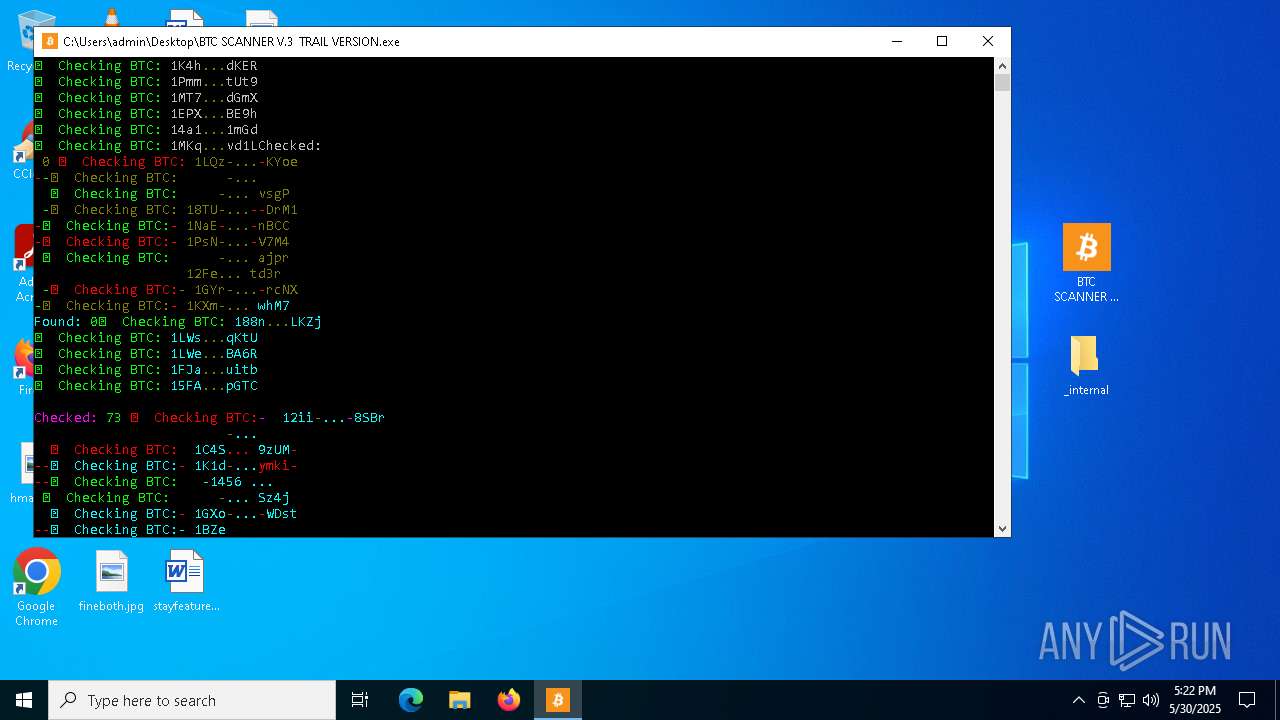Click the console window title path text
Screen dimensions: 1280x720
[x=231, y=42]
